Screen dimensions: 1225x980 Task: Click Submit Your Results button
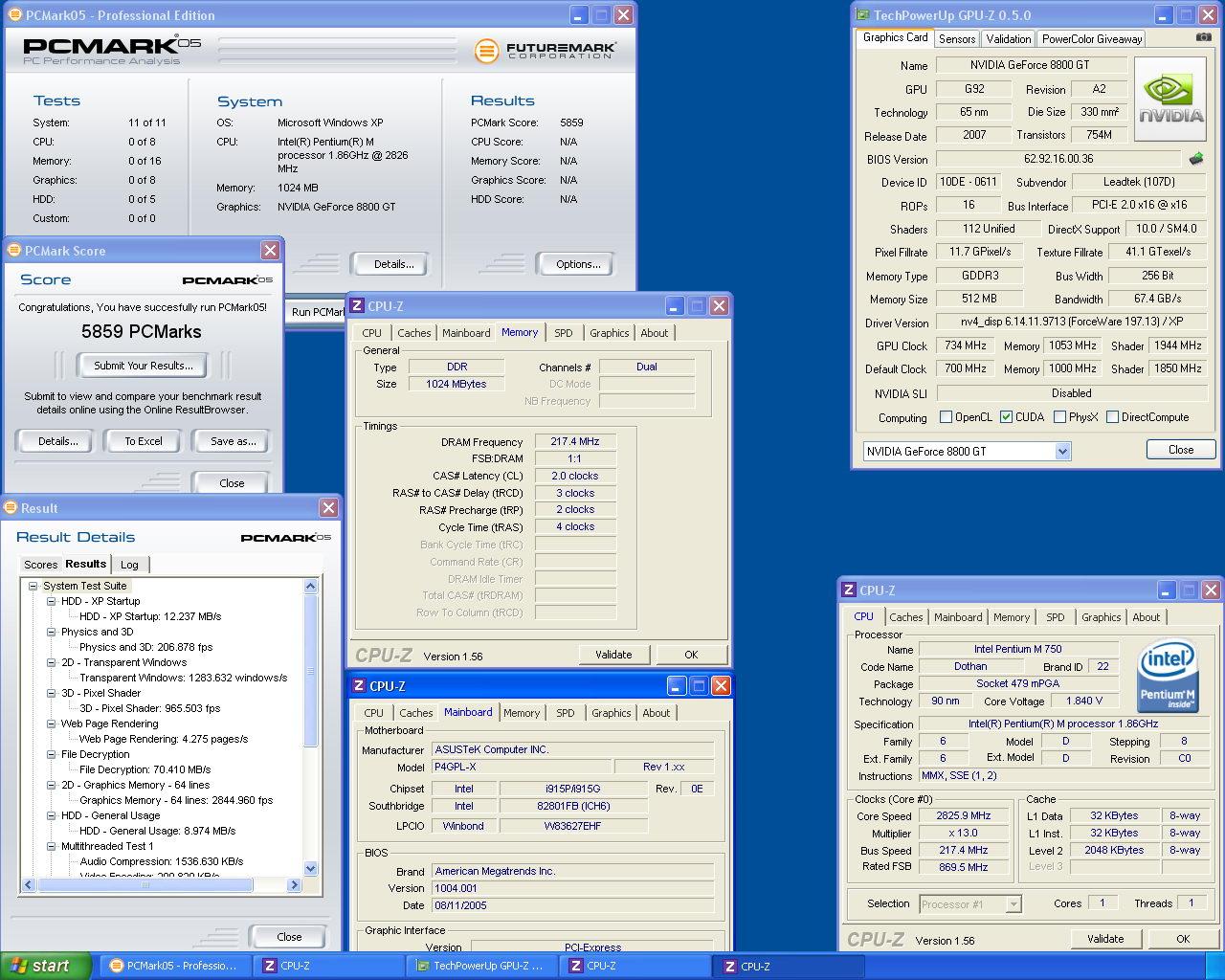tap(143, 365)
